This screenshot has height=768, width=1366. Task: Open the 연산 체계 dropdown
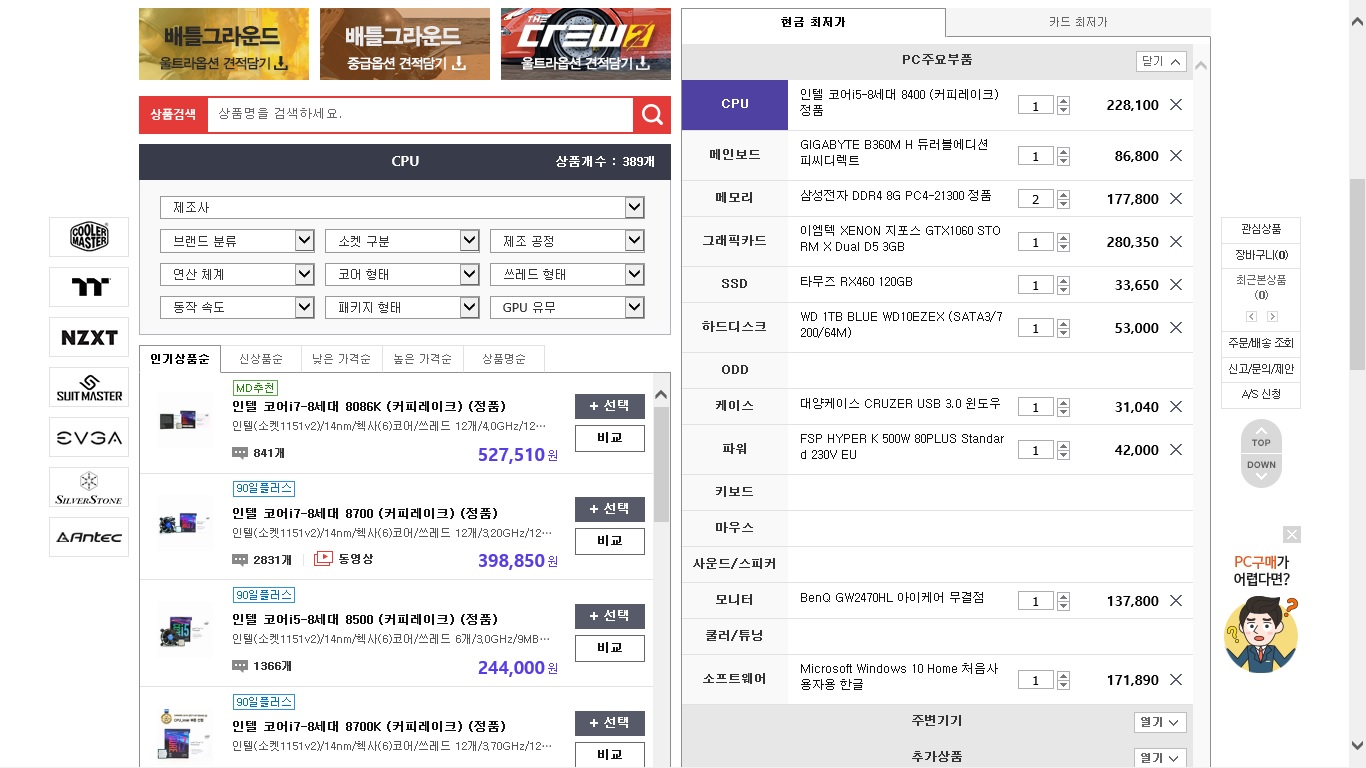pos(237,274)
